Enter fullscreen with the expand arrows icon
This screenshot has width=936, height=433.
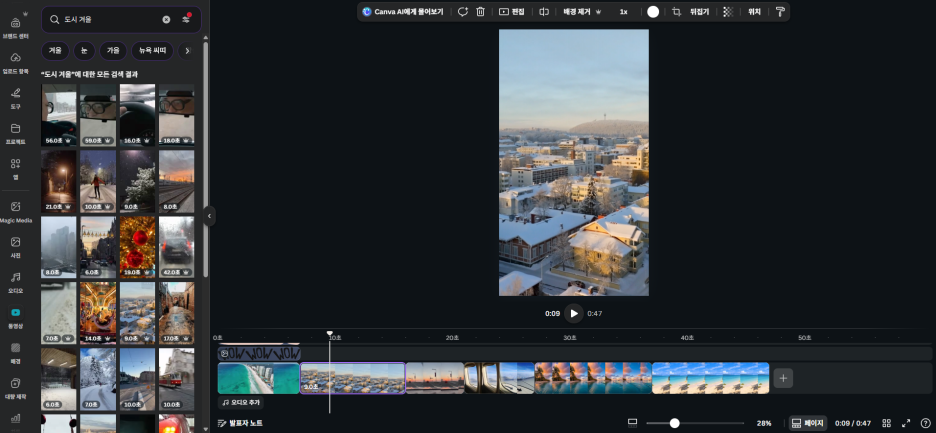tap(906, 423)
